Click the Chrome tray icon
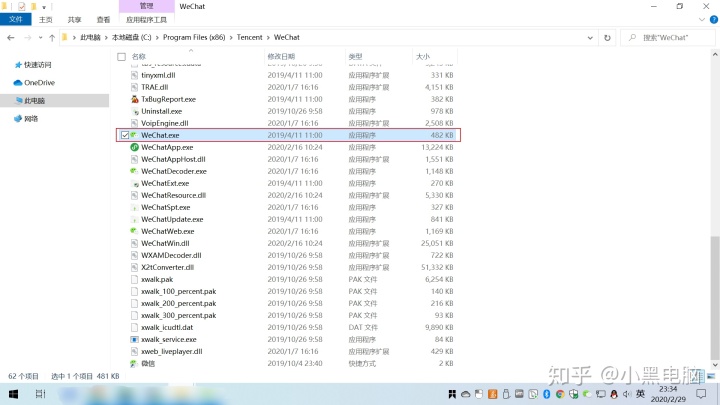 (x=560, y=394)
